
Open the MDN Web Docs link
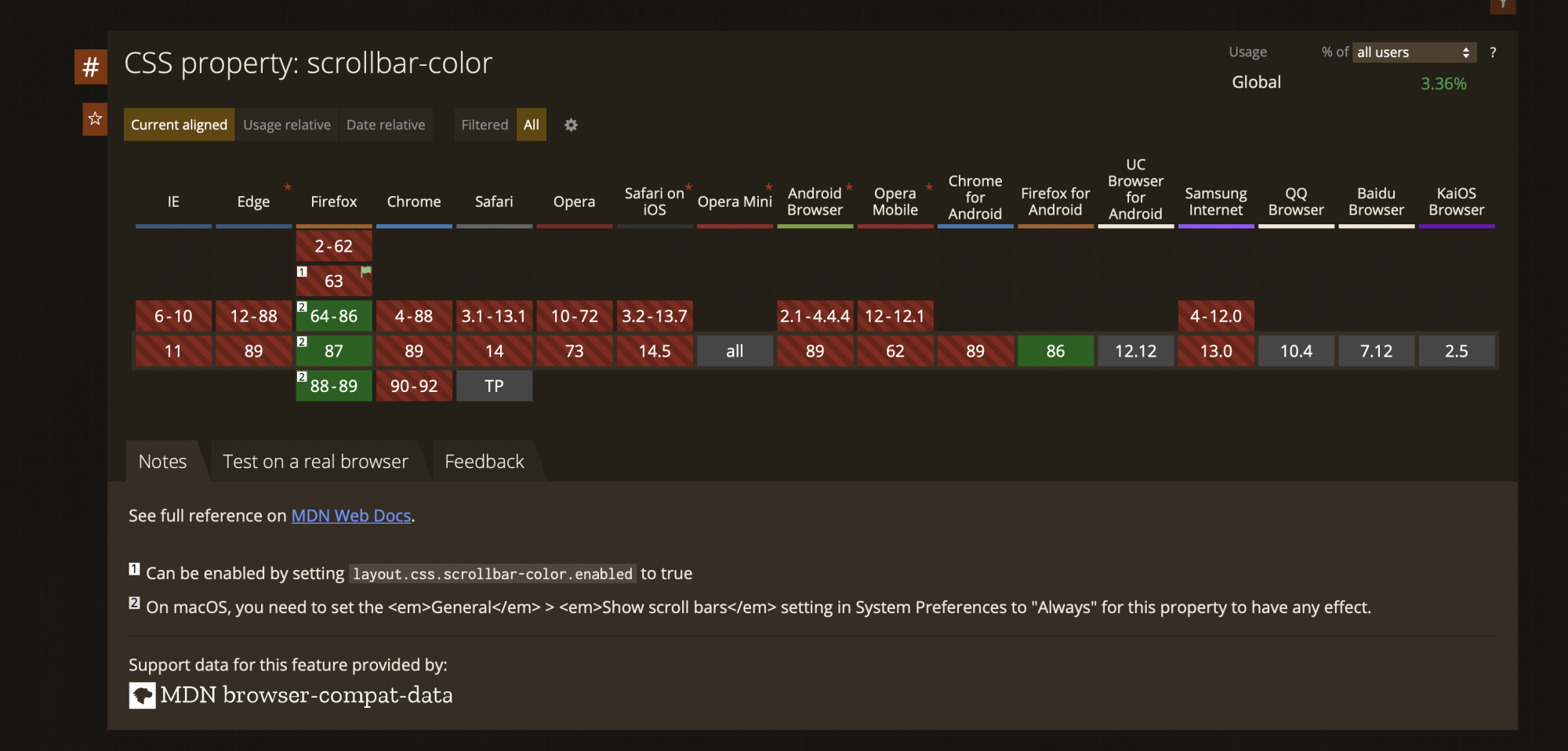(351, 516)
